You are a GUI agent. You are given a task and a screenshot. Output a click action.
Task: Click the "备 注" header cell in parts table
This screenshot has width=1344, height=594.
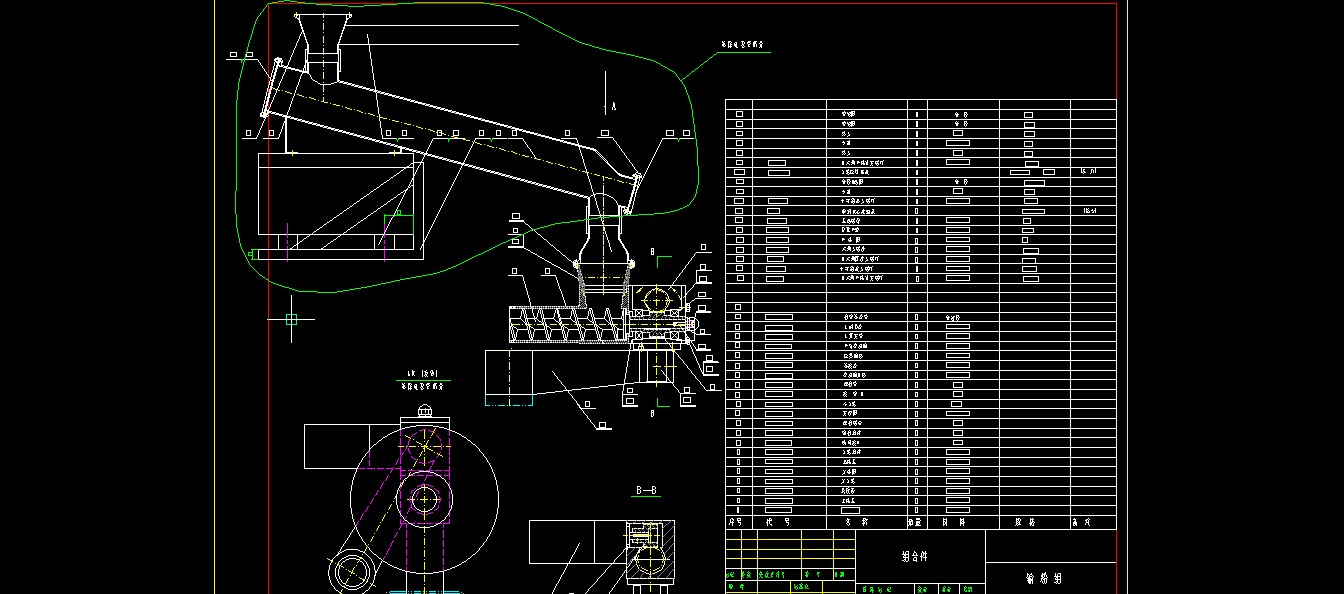coord(1093,522)
